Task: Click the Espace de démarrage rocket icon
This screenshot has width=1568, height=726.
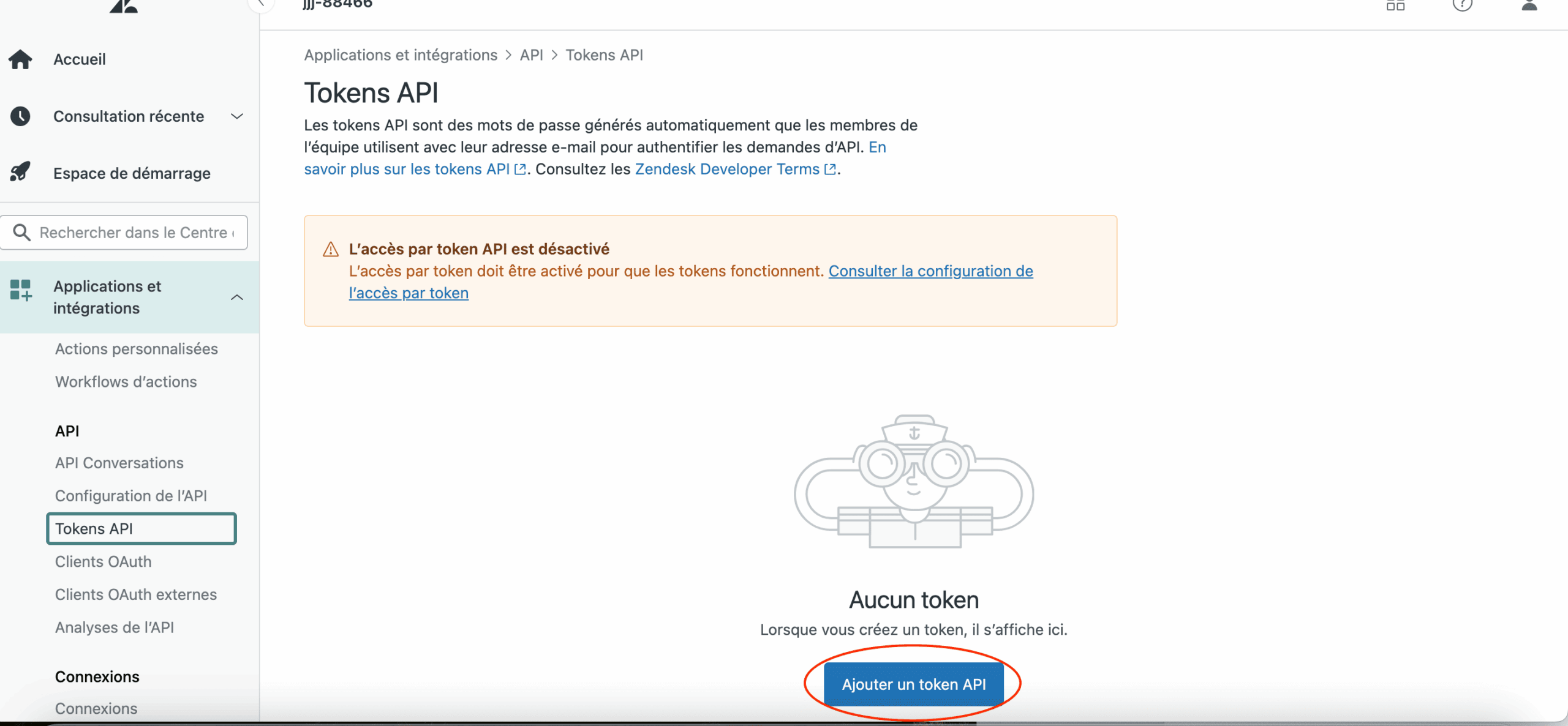Action: click(x=20, y=172)
